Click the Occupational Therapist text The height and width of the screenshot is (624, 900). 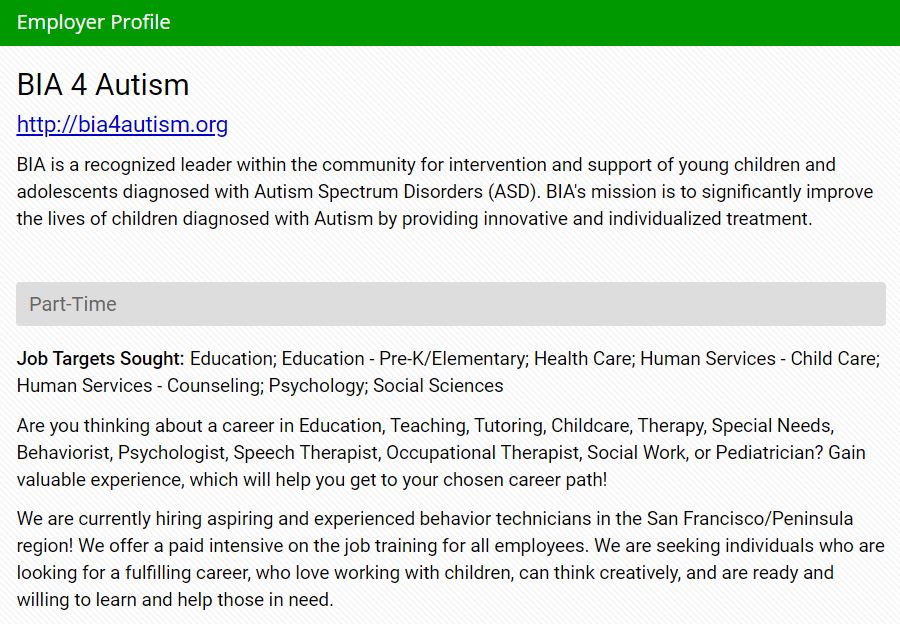tap(484, 452)
